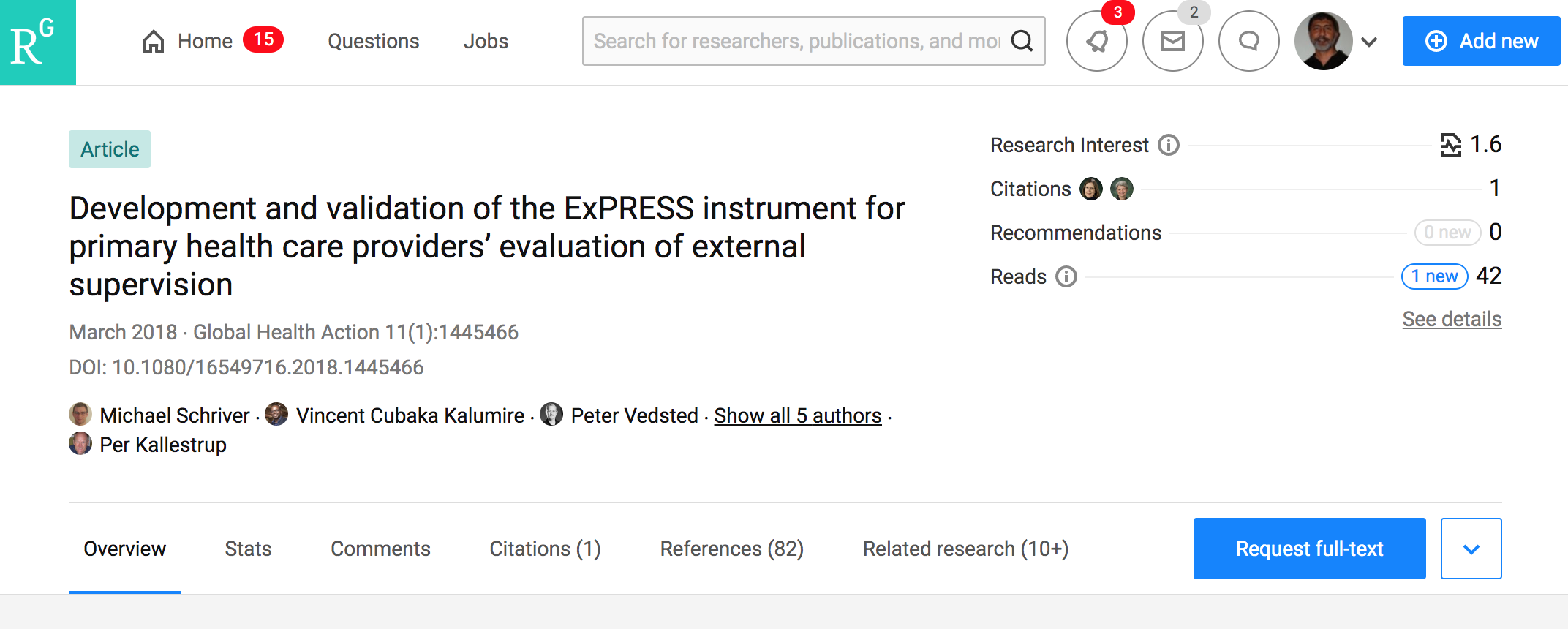Focus the researchers and publications search field

coord(796,41)
